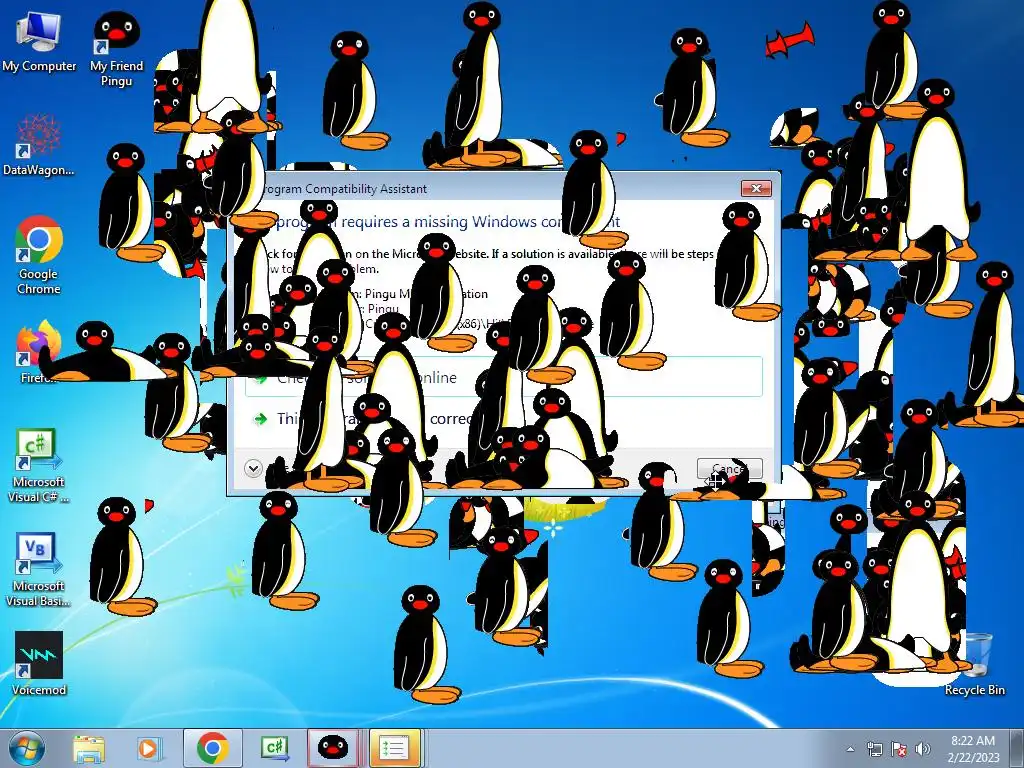
Task: Open My Friend Pingu shortcut
Action: (116, 49)
